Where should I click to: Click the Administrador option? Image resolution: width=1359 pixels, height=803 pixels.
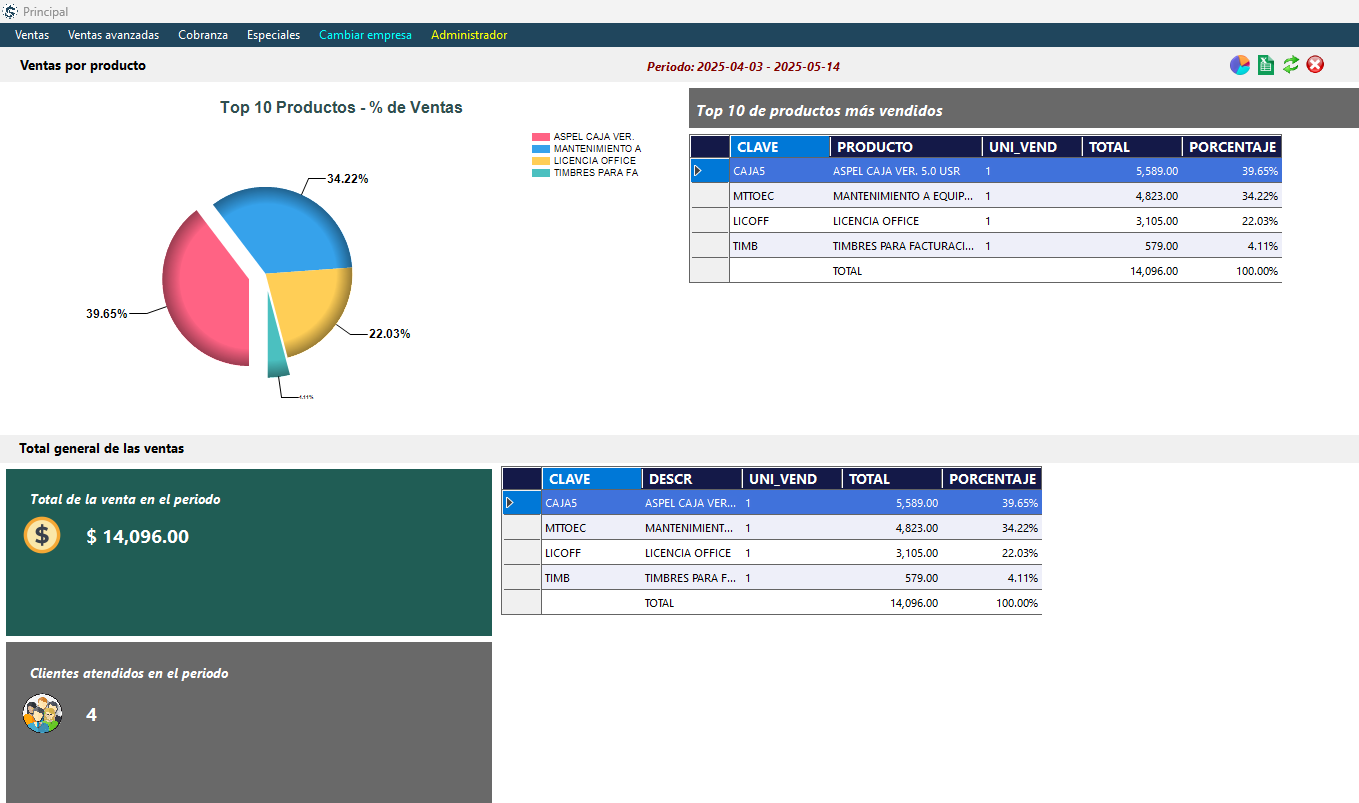[469, 35]
